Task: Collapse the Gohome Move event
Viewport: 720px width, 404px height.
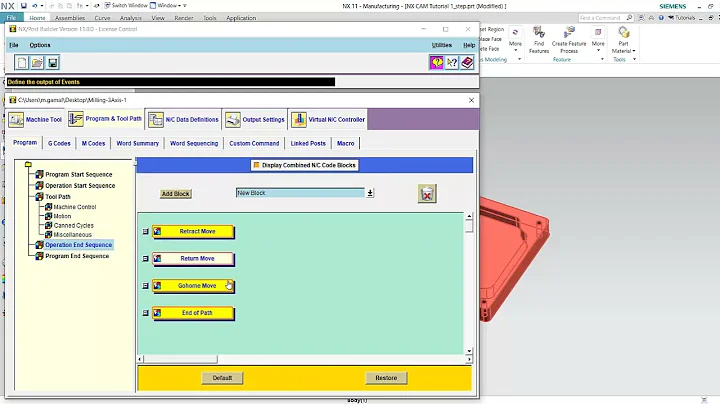Action: tap(146, 286)
